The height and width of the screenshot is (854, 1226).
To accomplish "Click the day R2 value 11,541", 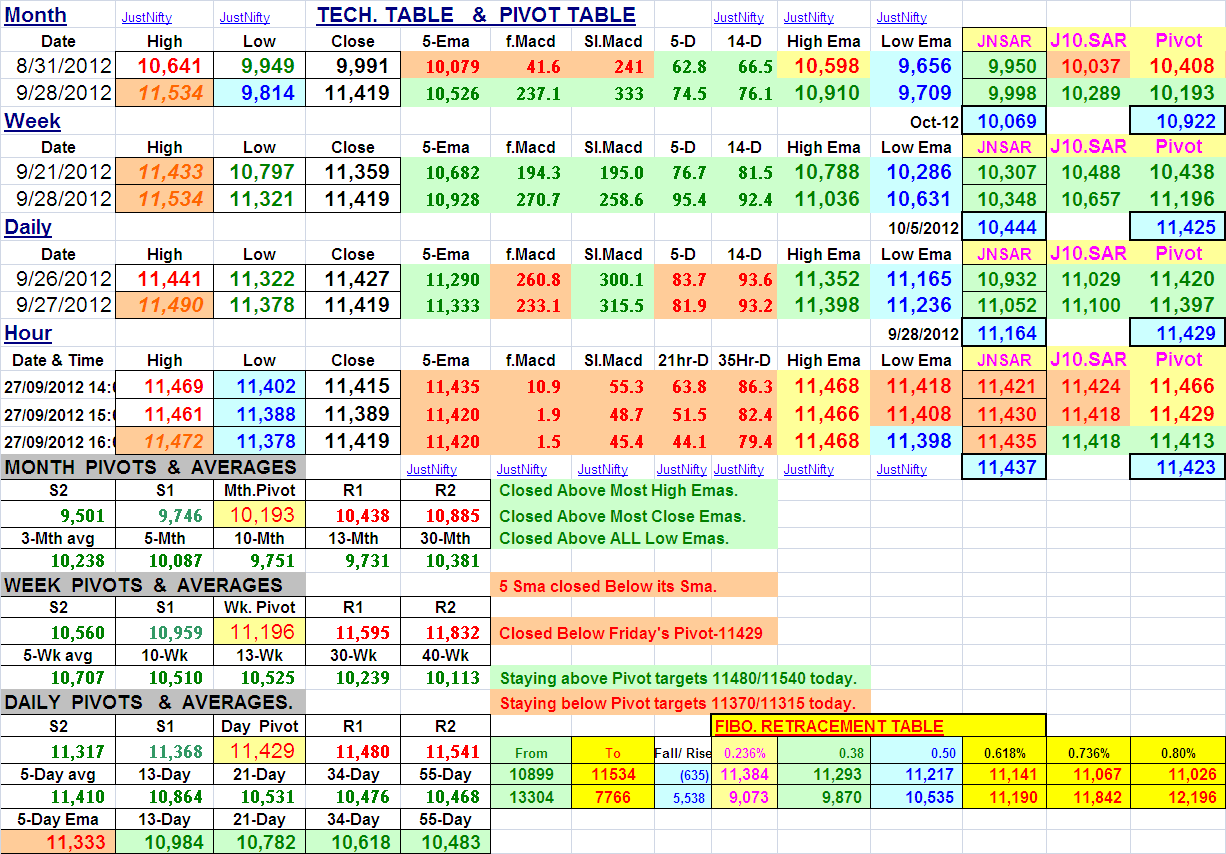I will pos(446,751).
